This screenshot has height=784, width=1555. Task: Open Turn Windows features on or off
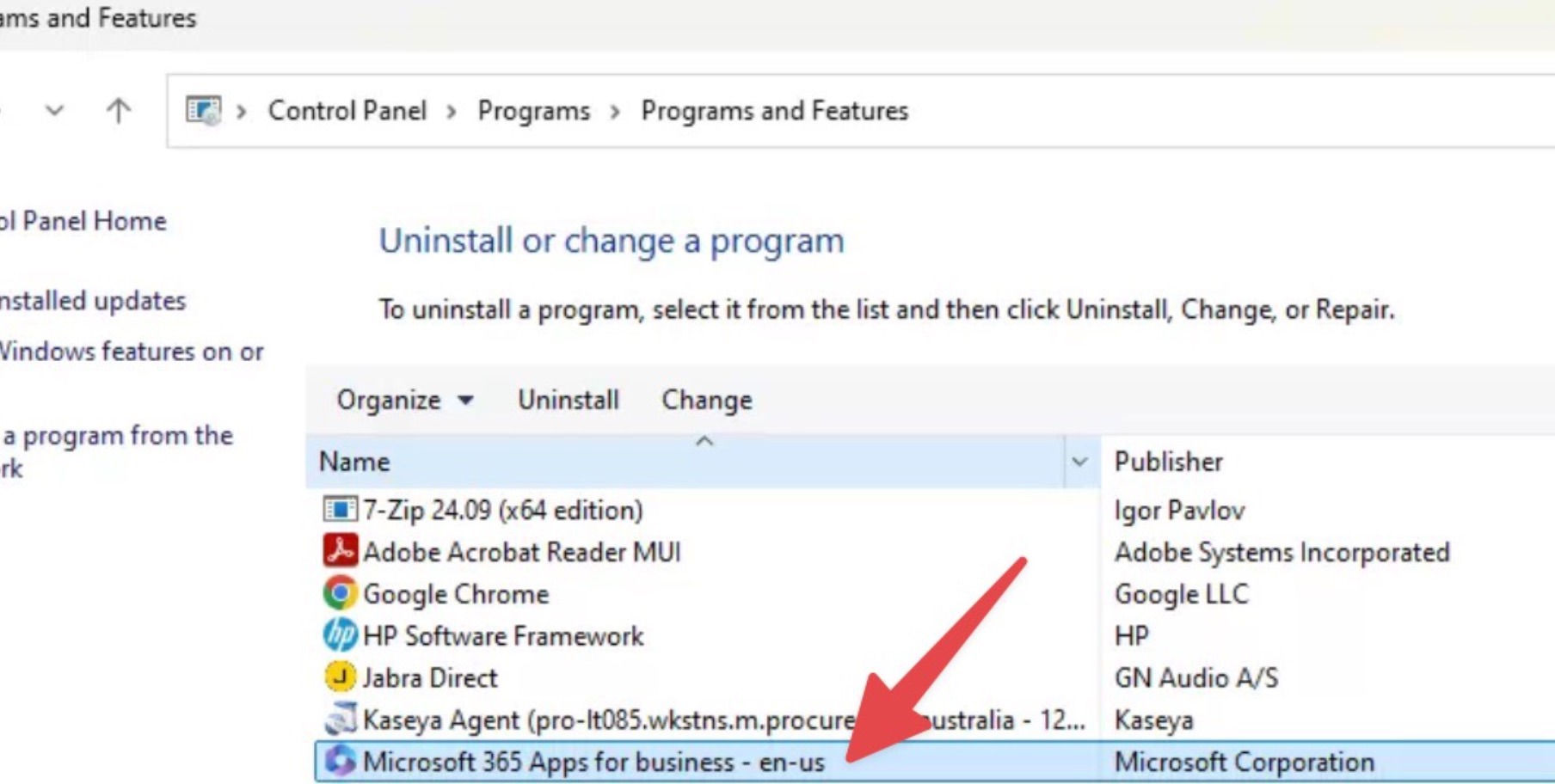coord(132,352)
